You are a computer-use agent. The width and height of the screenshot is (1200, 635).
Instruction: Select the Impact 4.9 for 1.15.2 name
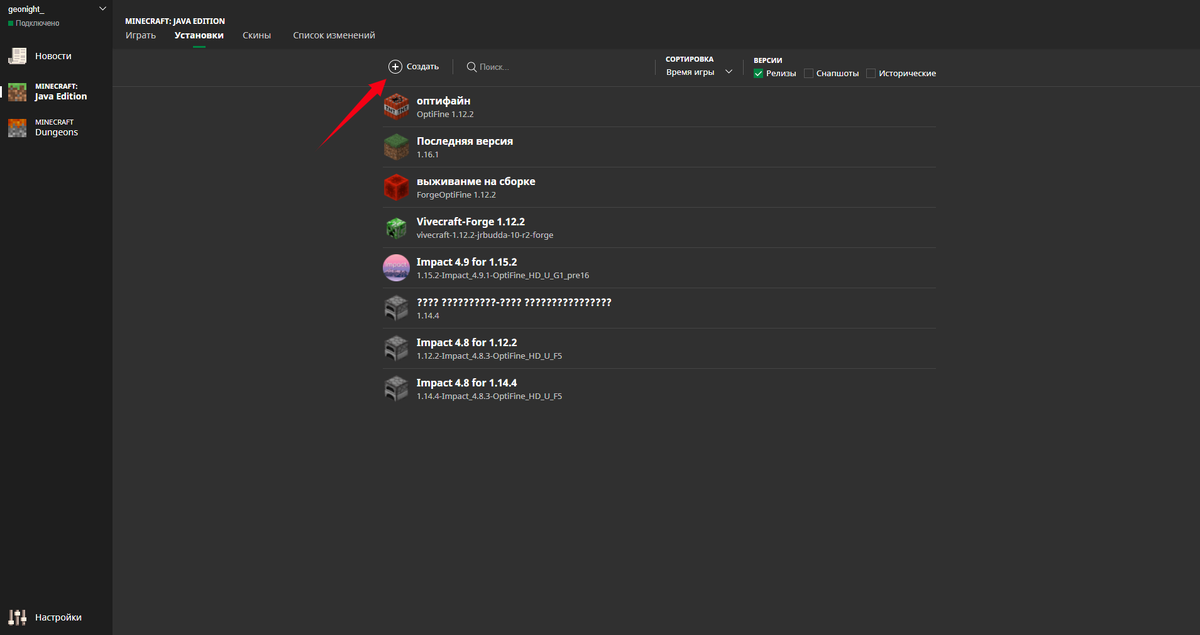(x=467, y=261)
